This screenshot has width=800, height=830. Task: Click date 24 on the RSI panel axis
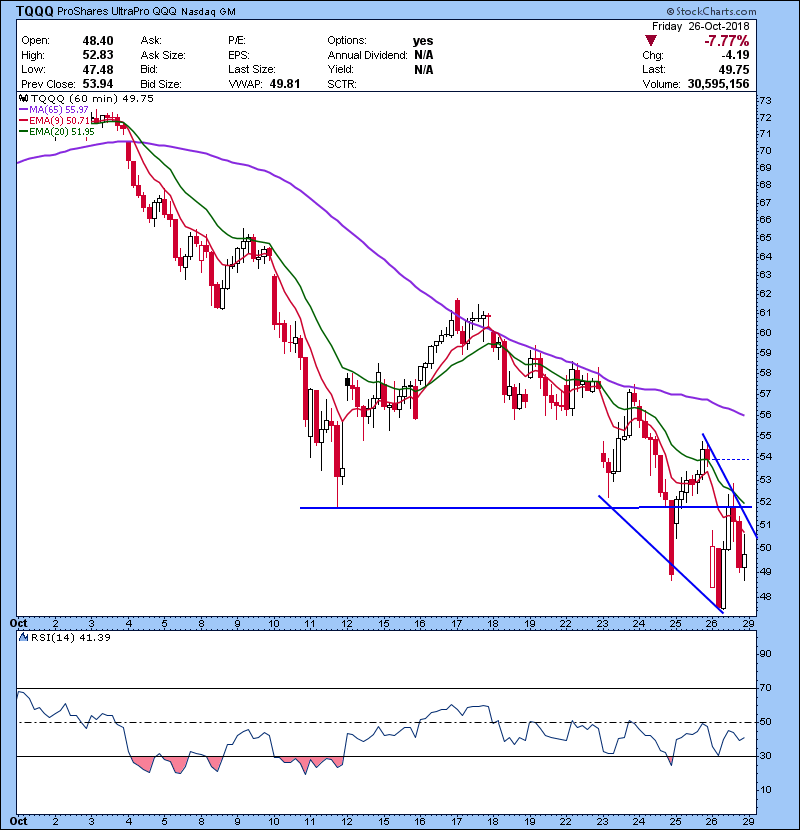tap(639, 821)
